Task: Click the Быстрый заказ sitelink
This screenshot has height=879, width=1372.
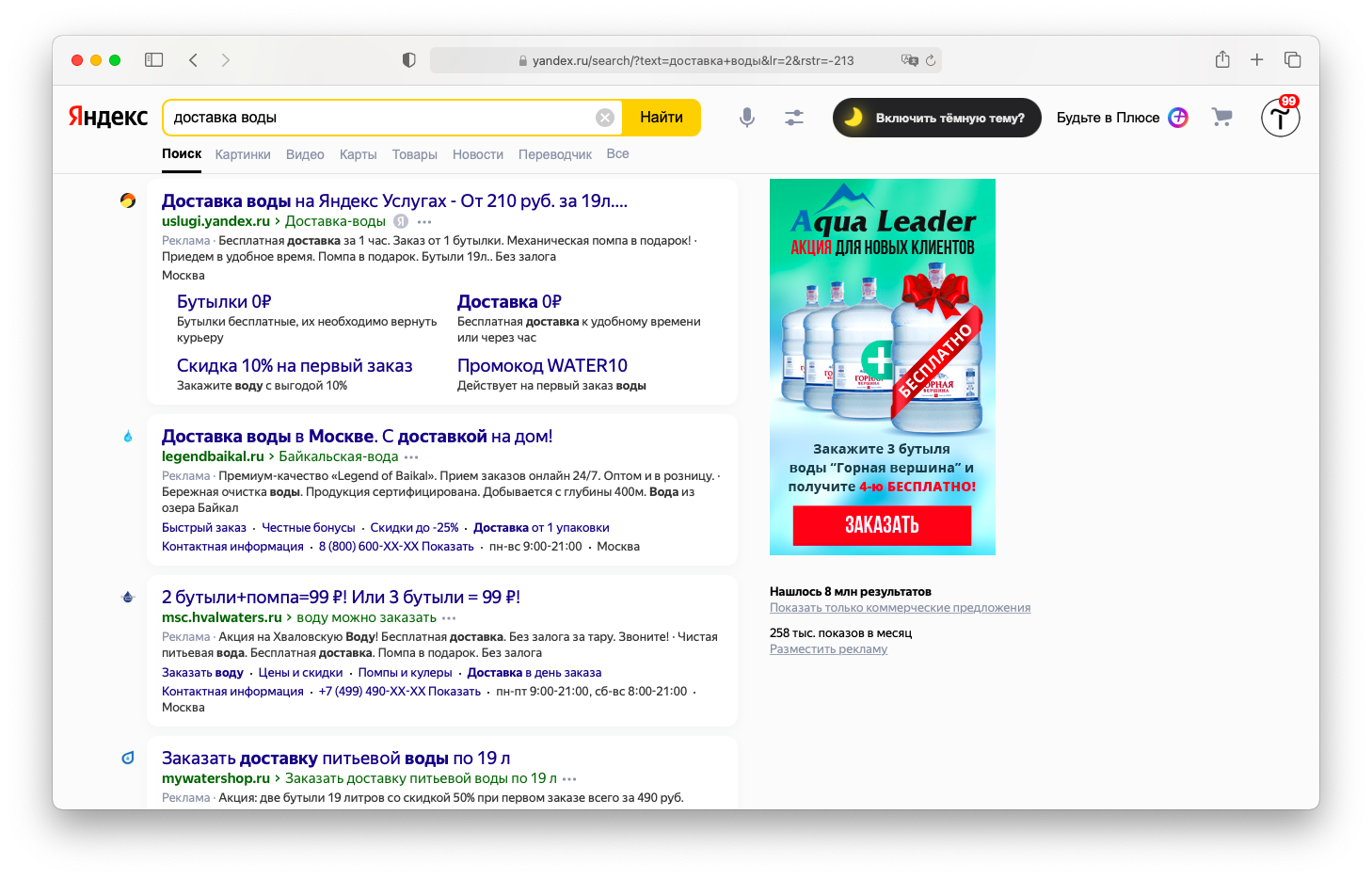Action: point(204,528)
